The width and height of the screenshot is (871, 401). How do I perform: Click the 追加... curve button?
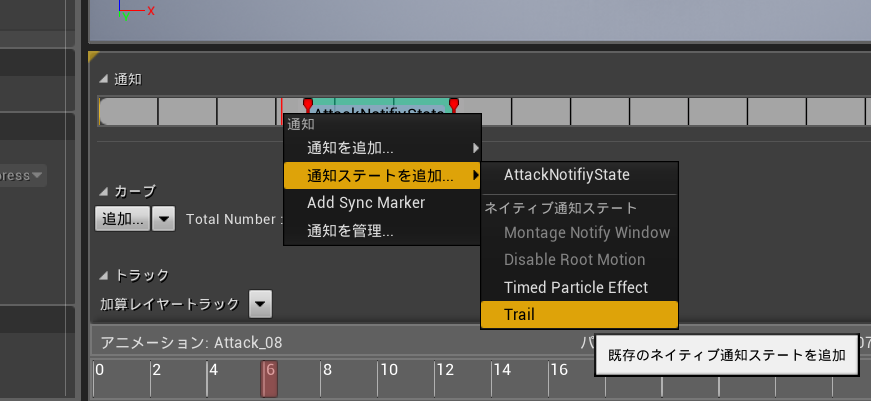coord(122,219)
